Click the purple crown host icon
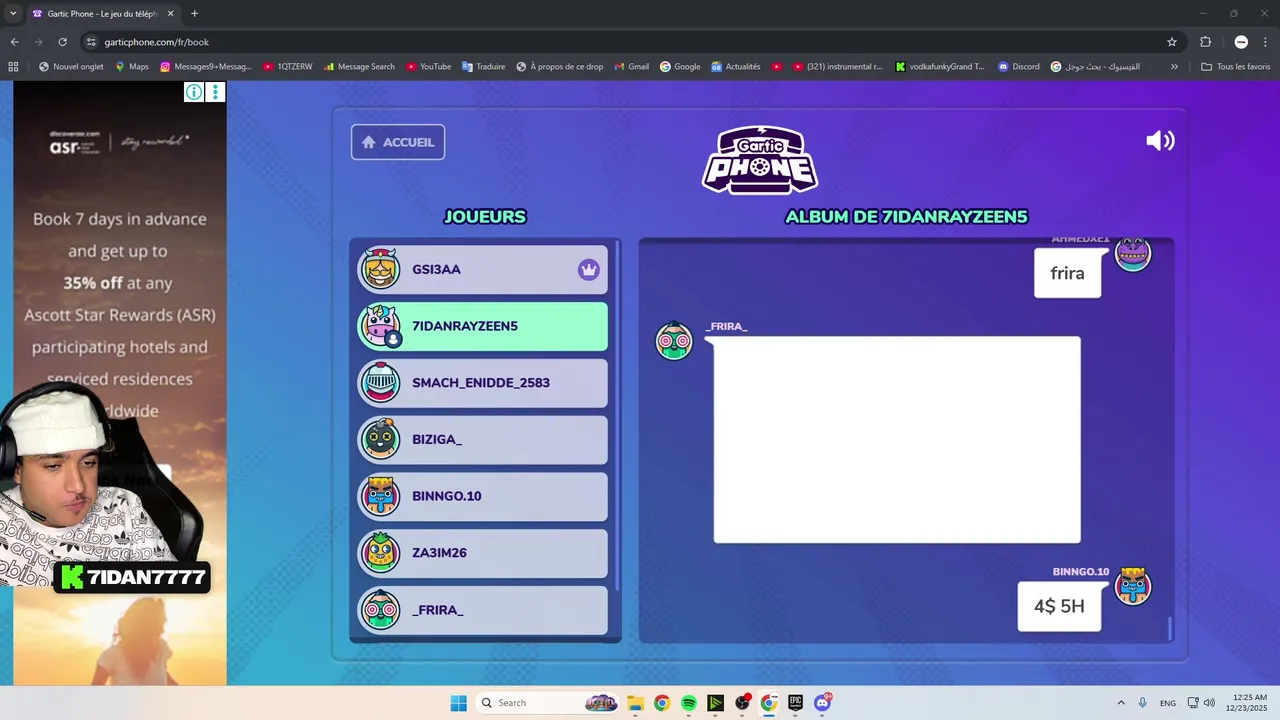The height and width of the screenshot is (720, 1280). (589, 270)
